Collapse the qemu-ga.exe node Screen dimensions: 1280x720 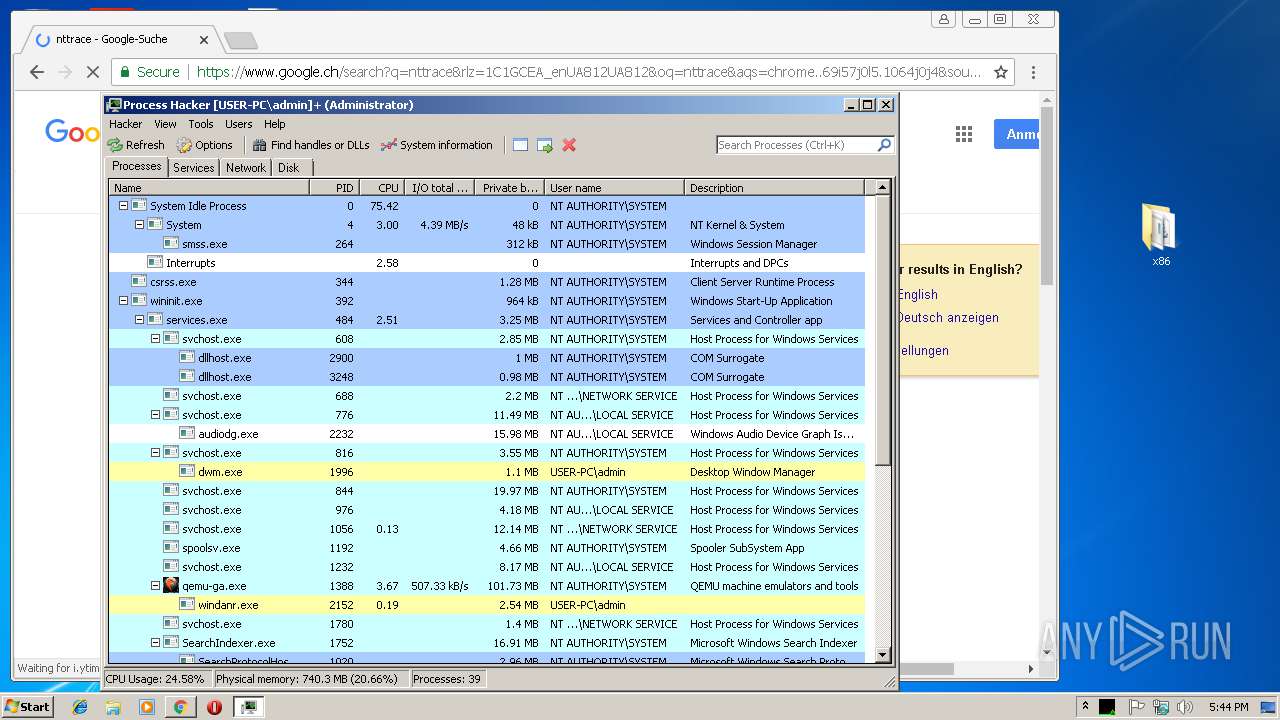156,586
